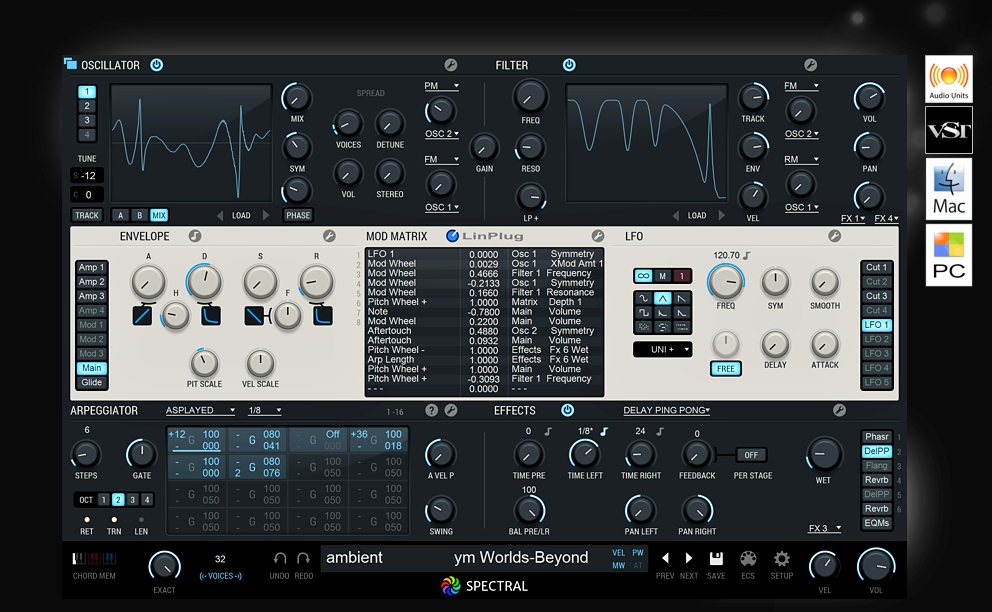Save the current preset with disk icon

pyautogui.click(x=716, y=558)
